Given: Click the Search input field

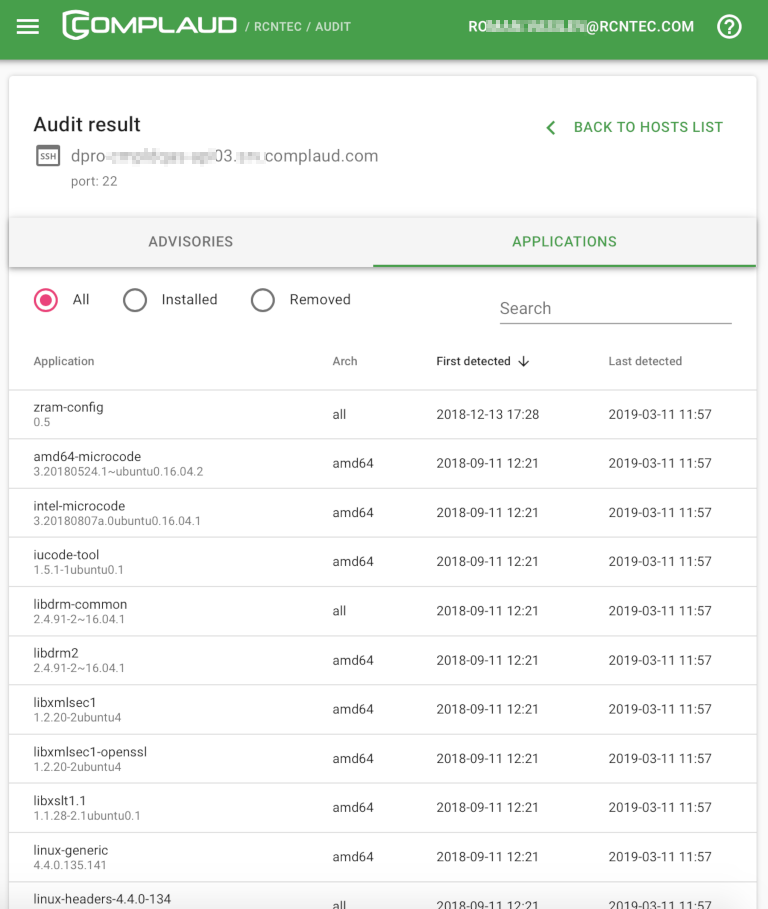Looking at the screenshot, I should (x=615, y=309).
